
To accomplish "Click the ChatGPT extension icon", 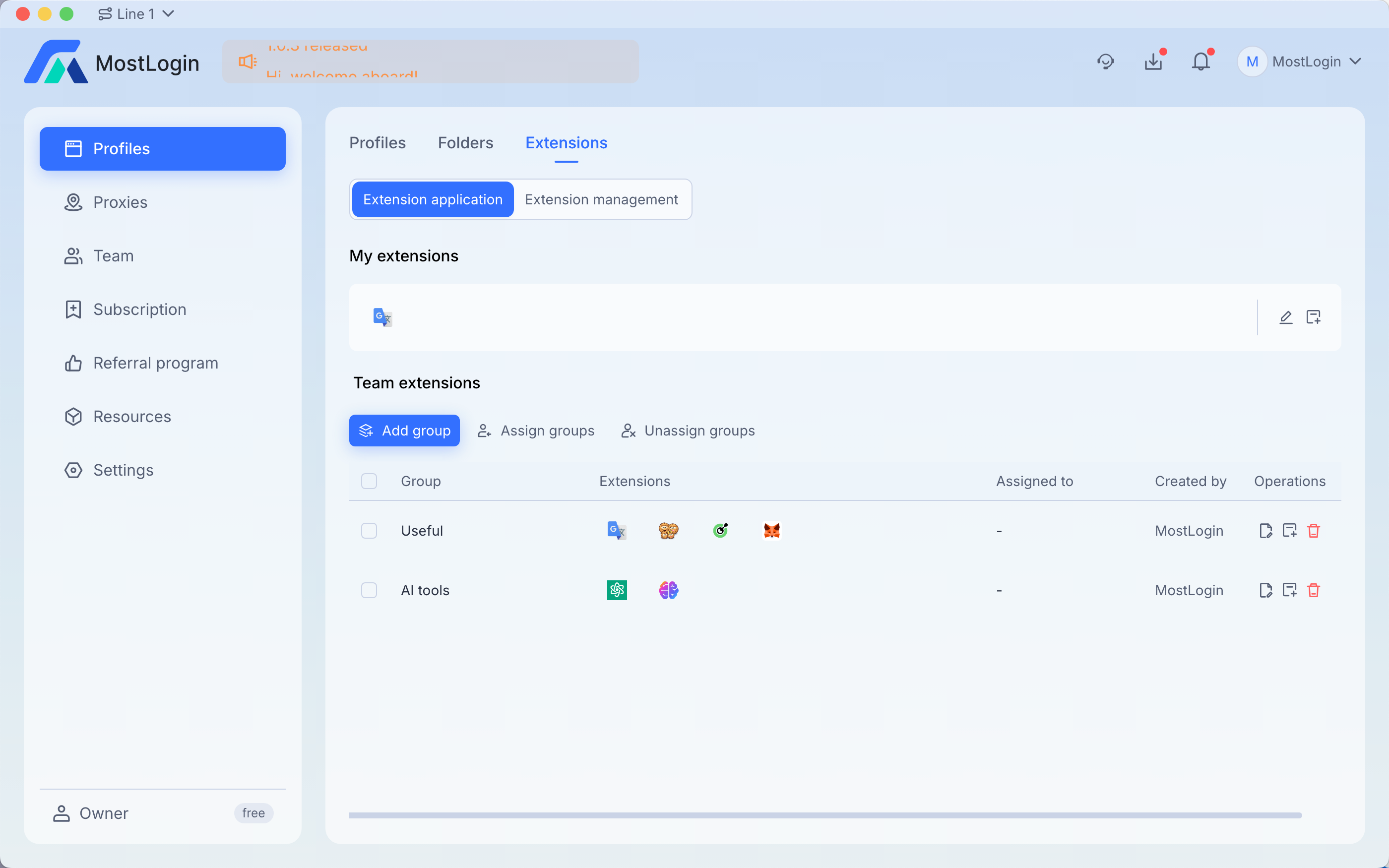I will click(617, 590).
